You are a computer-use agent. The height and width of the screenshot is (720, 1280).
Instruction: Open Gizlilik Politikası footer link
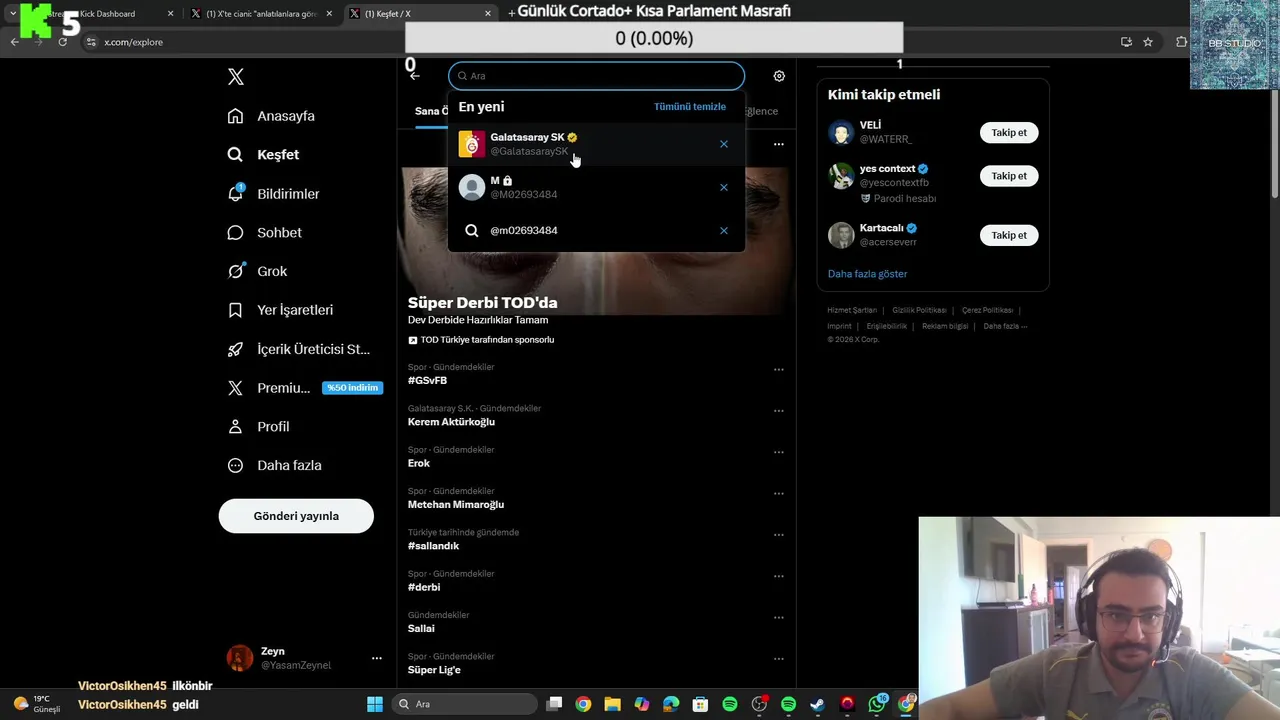(x=919, y=311)
